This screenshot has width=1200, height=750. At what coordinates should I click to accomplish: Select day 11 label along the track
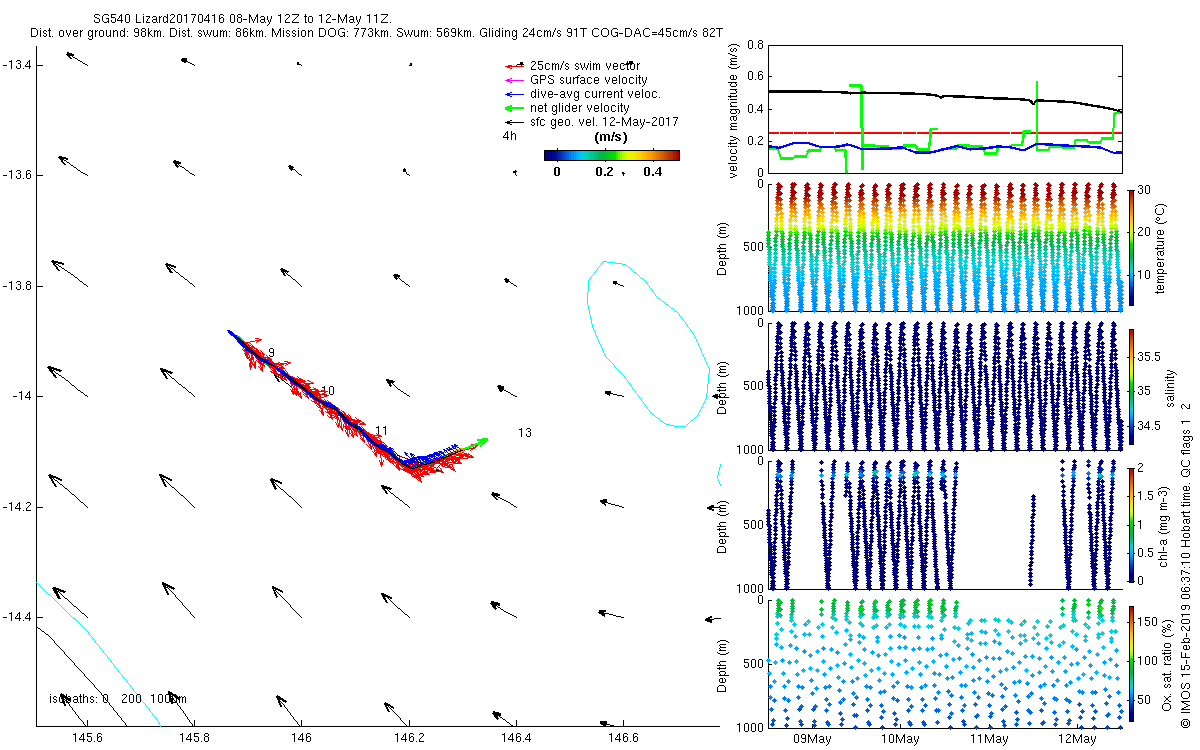(381, 431)
